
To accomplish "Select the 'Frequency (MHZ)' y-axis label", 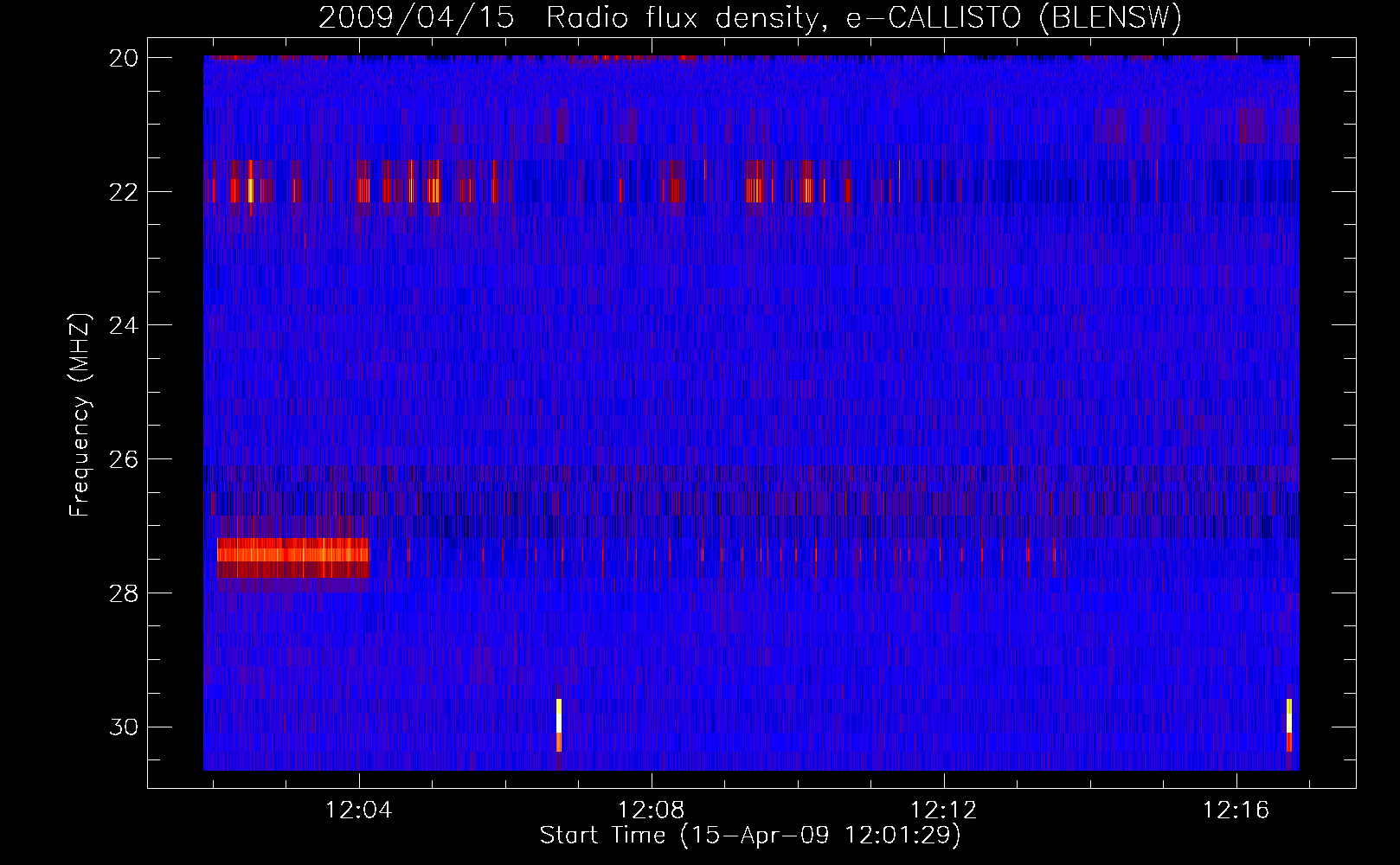I will coord(80,415).
